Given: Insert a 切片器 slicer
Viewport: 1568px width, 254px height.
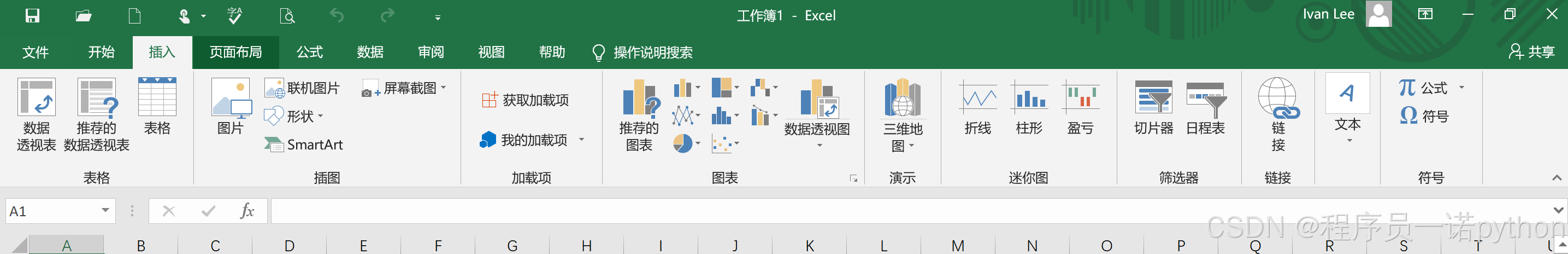Looking at the screenshot, I should (x=1153, y=107).
